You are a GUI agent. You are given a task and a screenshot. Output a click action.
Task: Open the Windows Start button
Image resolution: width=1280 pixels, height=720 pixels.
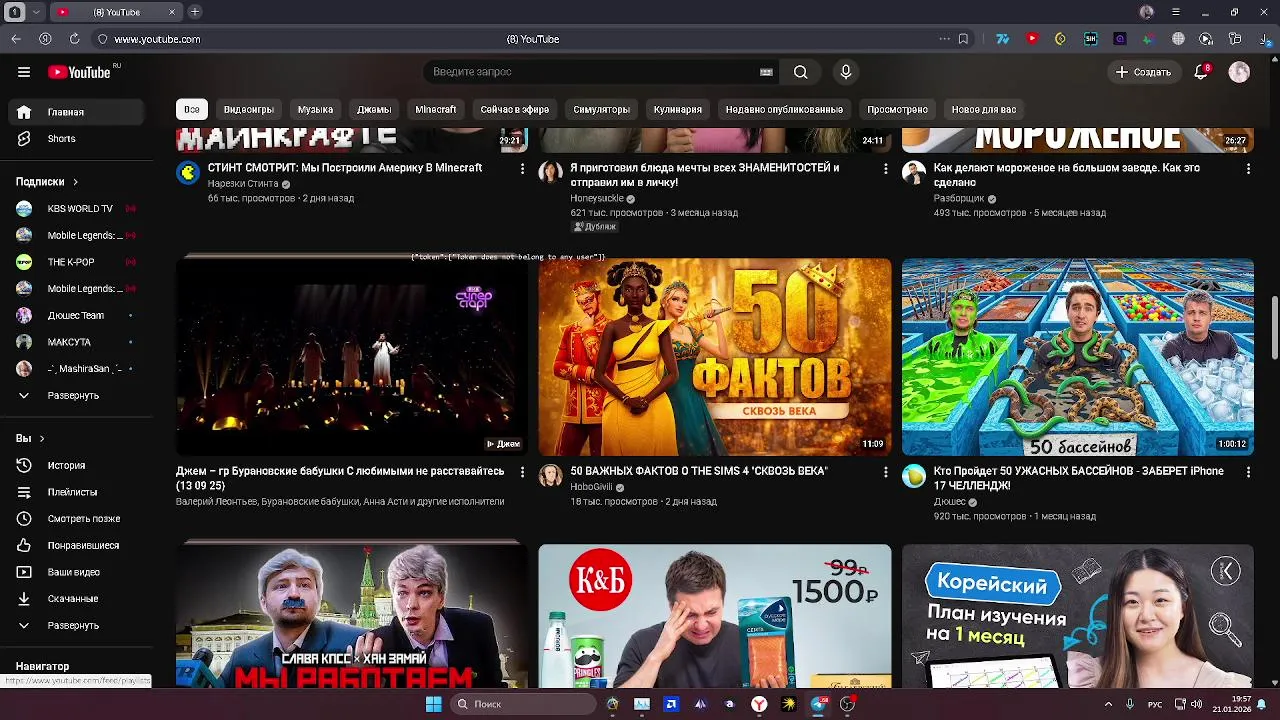pyautogui.click(x=433, y=704)
